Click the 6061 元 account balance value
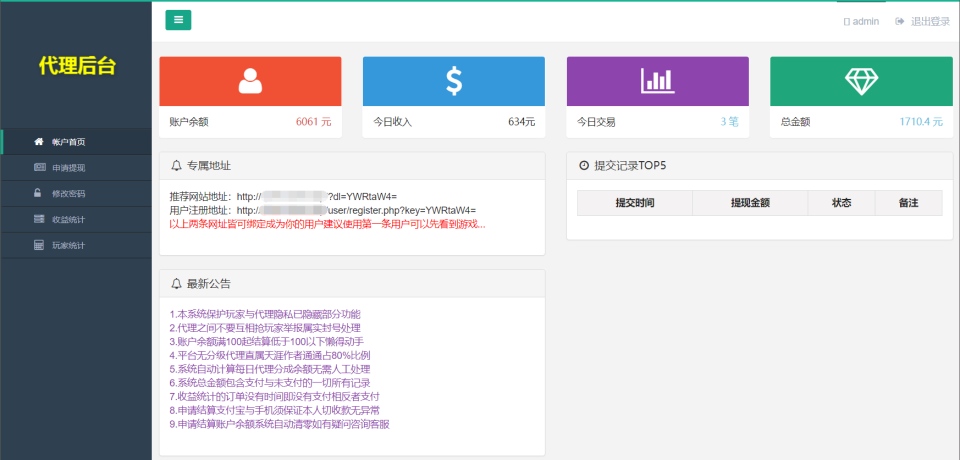The width and height of the screenshot is (960, 460). [313, 122]
